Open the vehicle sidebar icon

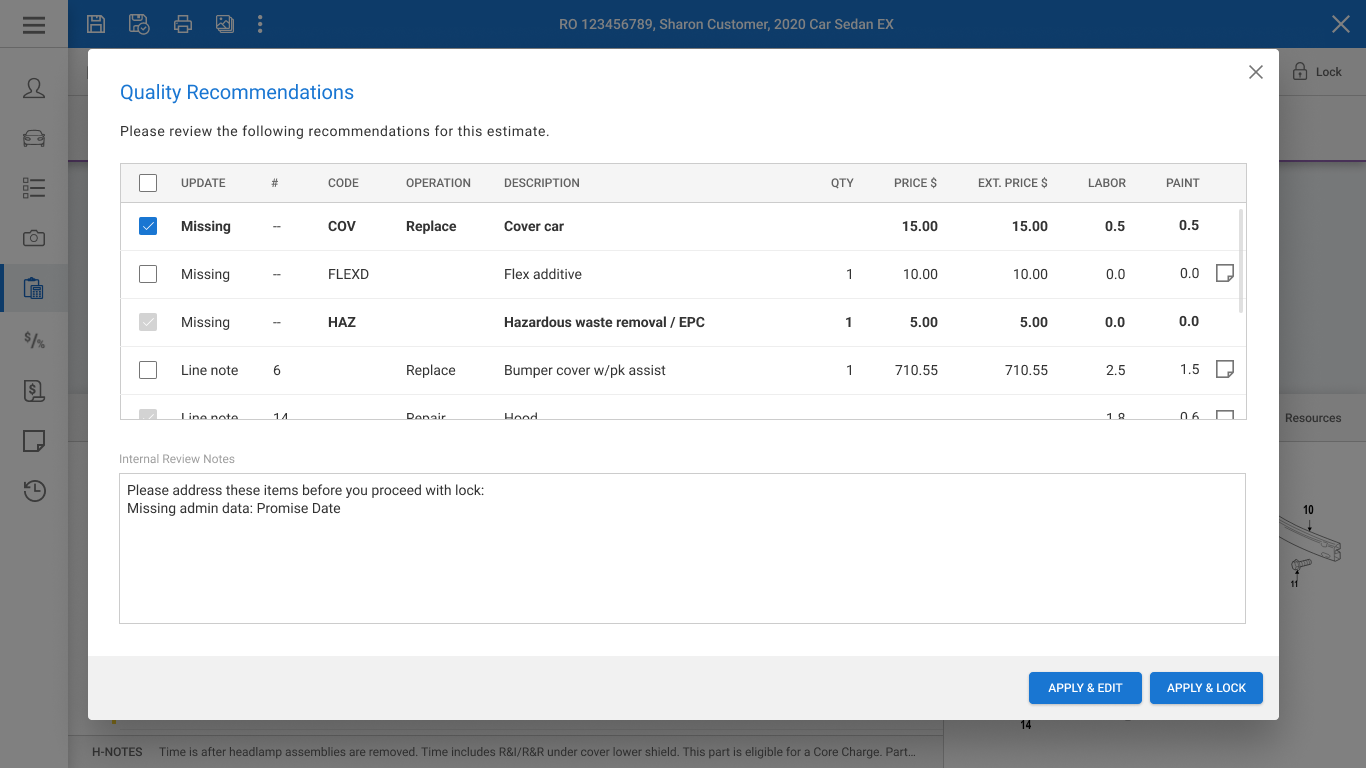[x=34, y=138]
